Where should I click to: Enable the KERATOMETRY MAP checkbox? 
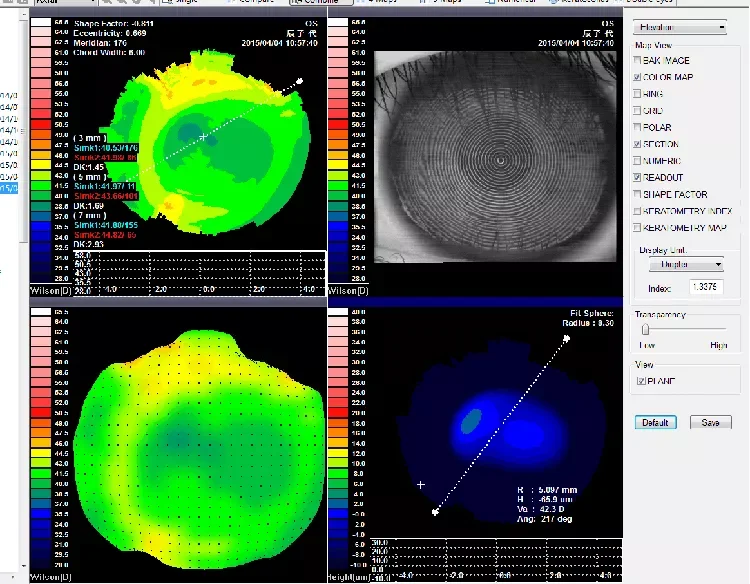coord(639,228)
